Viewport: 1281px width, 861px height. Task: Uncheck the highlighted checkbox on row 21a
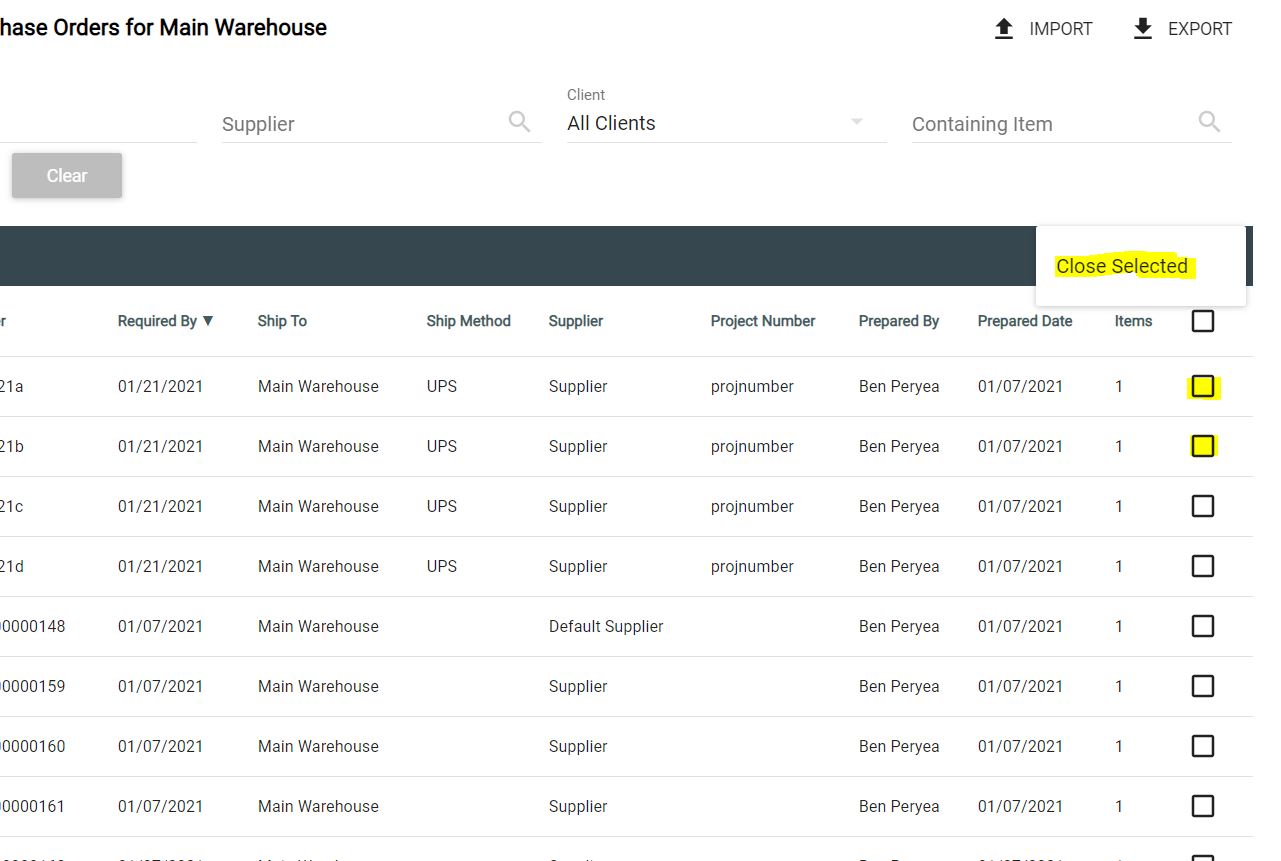[x=1202, y=386]
